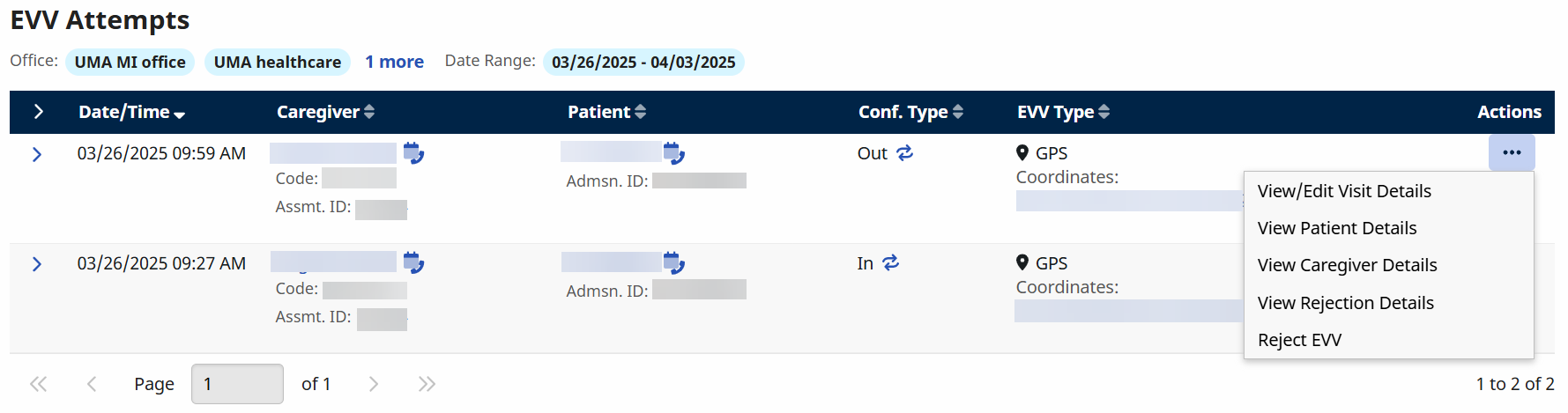This screenshot has height=413, width=1568.
Task: Expand the 03/26/2025 09:59 AM row
Action: [37, 154]
